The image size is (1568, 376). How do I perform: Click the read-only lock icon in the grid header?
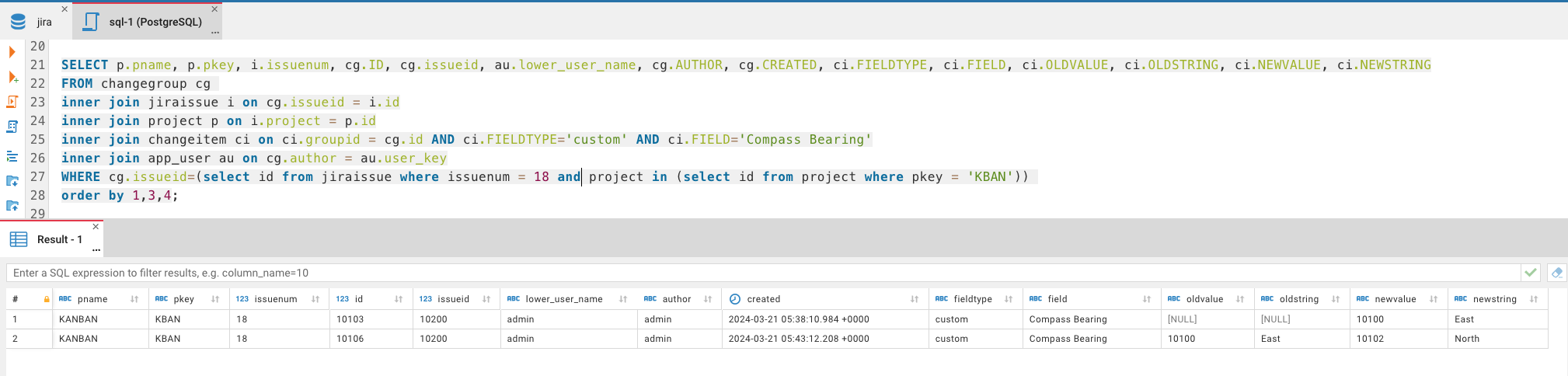coord(47,299)
